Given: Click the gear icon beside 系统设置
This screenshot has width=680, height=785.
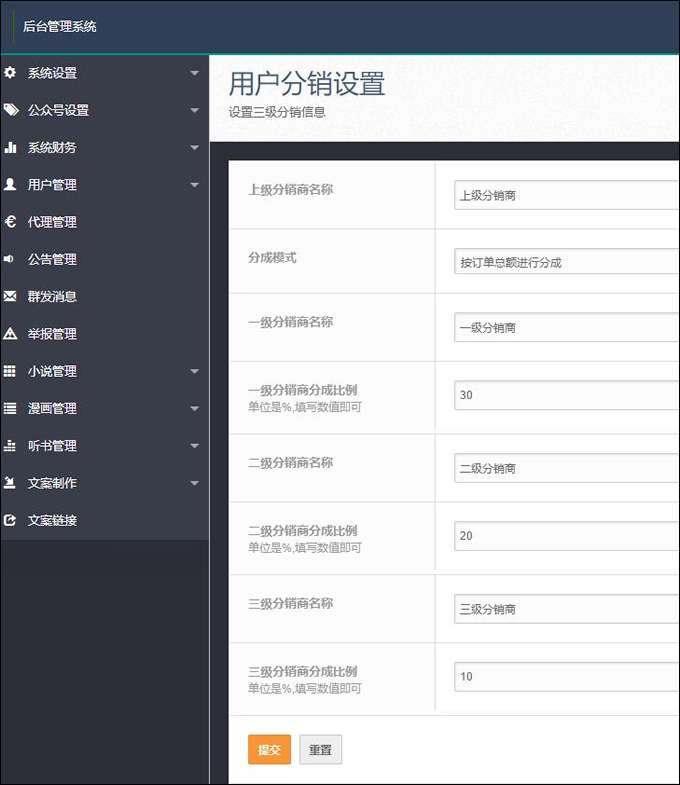Looking at the screenshot, I should click(10, 73).
